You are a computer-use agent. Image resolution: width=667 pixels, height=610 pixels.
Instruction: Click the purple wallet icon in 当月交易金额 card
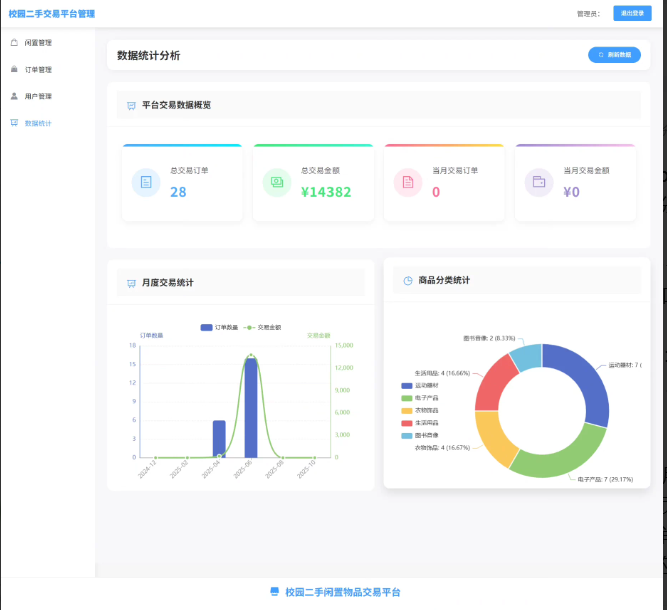(539, 182)
